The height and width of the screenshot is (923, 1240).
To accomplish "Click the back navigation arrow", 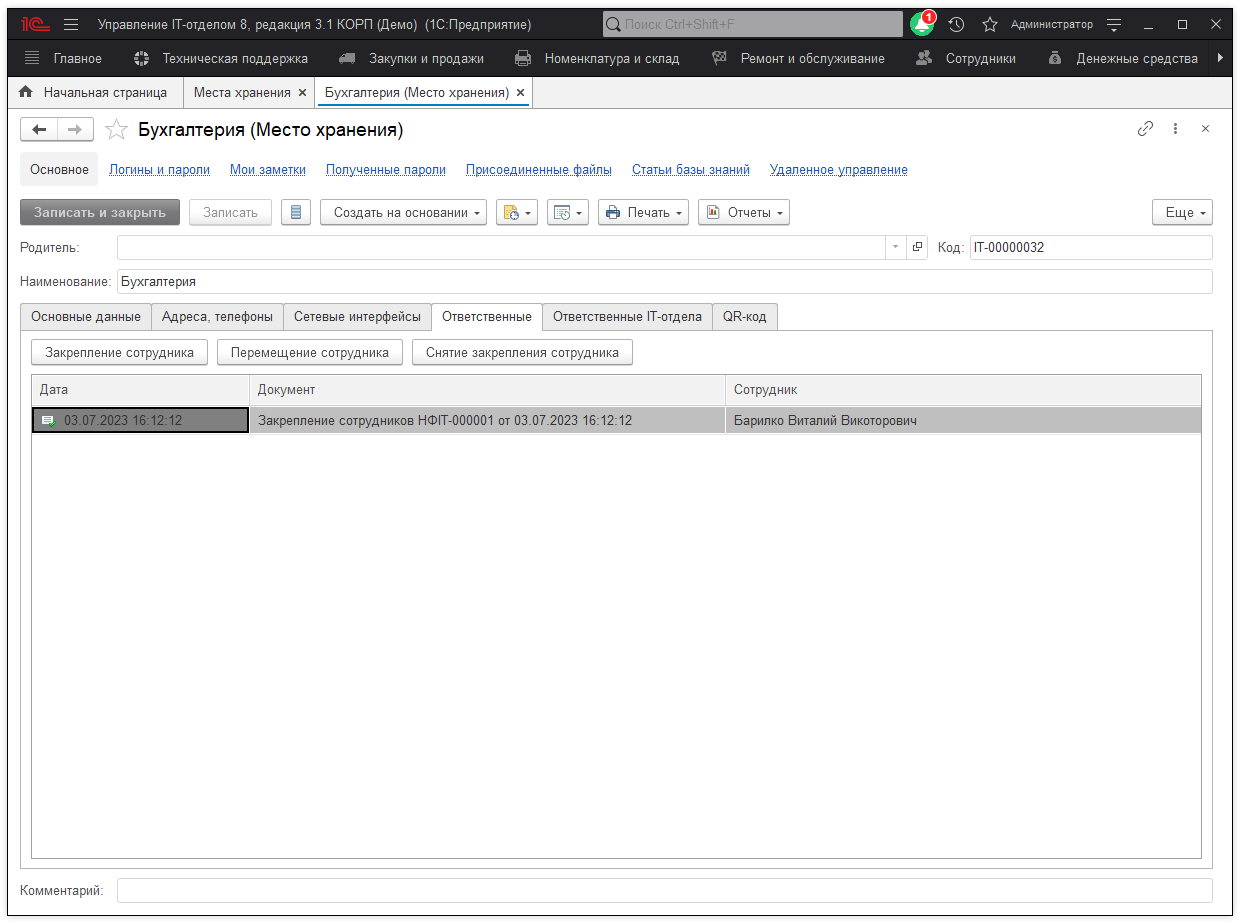I will (39, 129).
